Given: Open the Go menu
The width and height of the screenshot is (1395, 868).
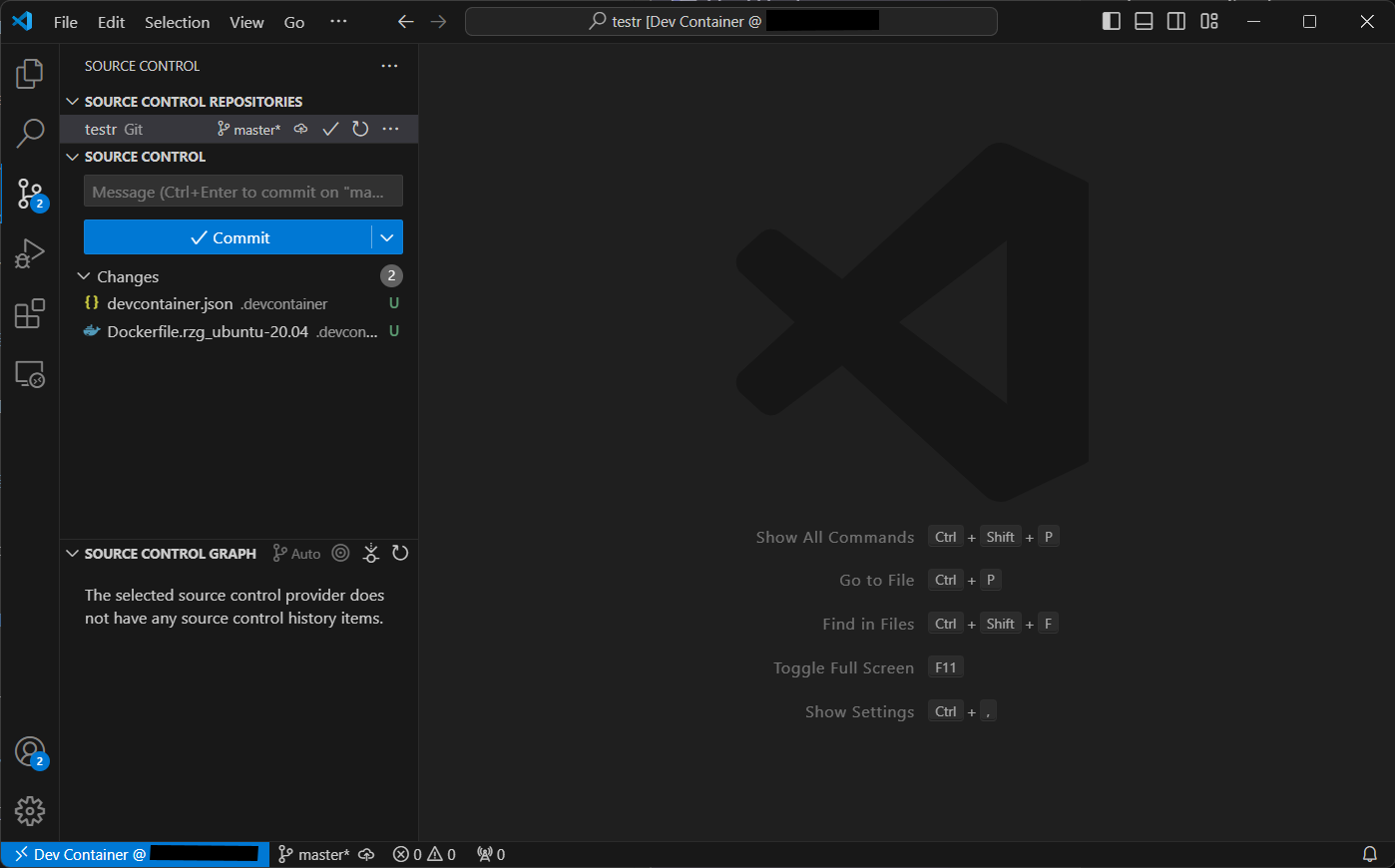Looking at the screenshot, I should (294, 22).
